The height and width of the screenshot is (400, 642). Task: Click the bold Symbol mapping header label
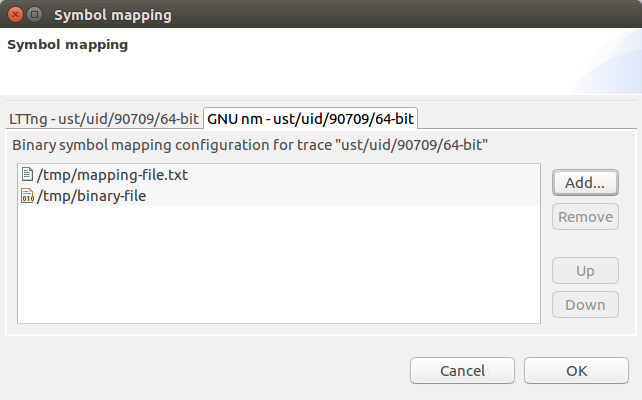(67, 45)
